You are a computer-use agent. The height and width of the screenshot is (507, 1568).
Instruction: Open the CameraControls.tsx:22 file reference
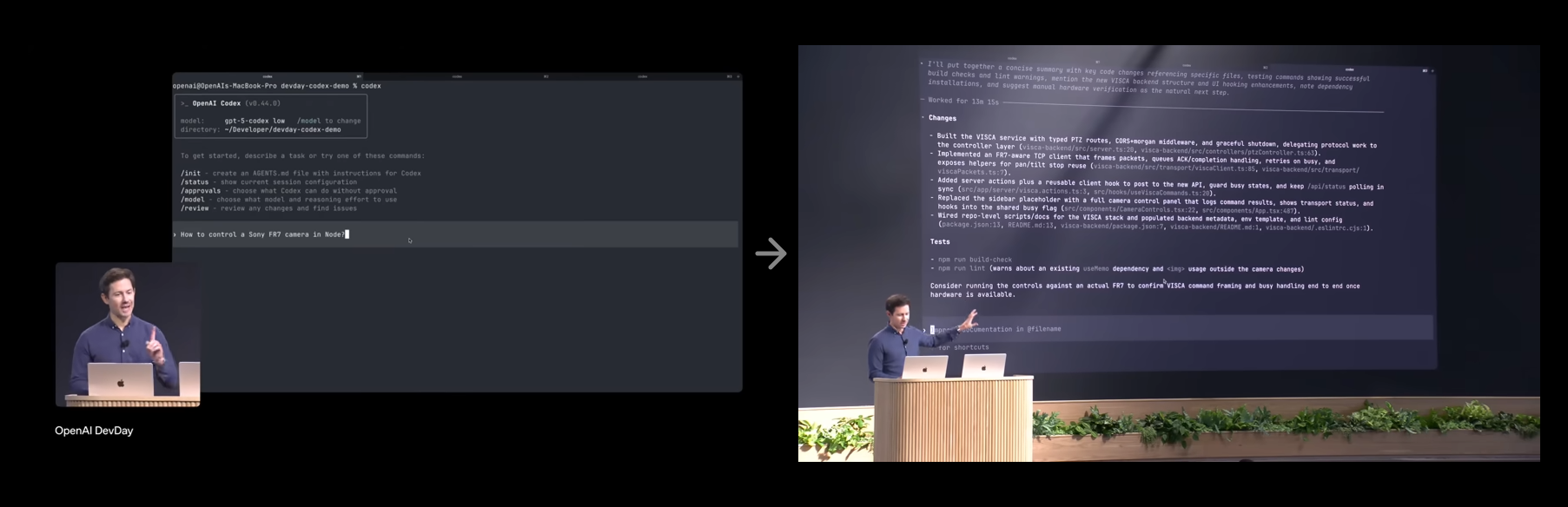pyautogui.click(x=1129, y=208)
